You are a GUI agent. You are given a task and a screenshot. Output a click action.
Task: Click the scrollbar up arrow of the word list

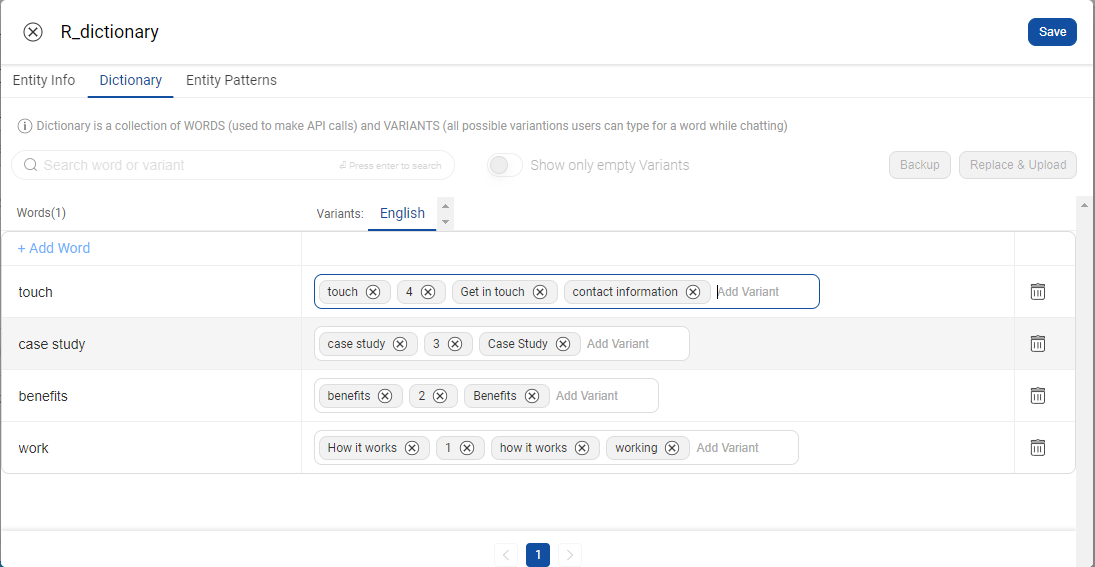pos(1085,205)
